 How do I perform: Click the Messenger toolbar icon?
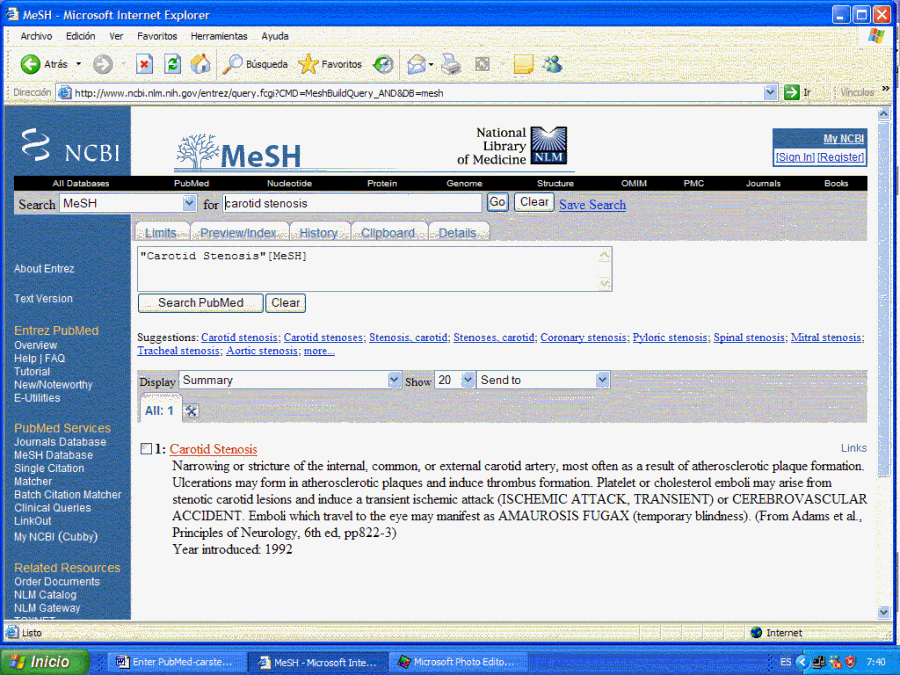(552, 64)
